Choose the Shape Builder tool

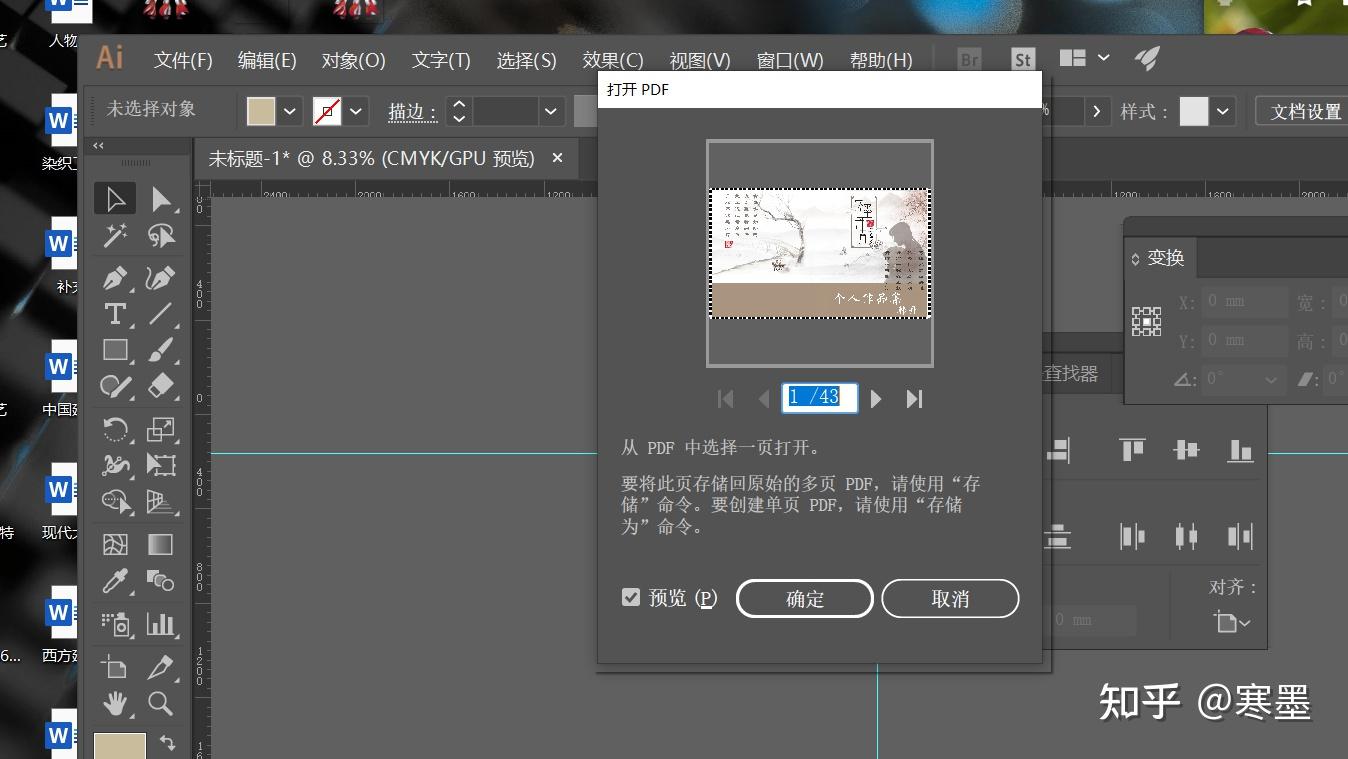coord(115,500)
